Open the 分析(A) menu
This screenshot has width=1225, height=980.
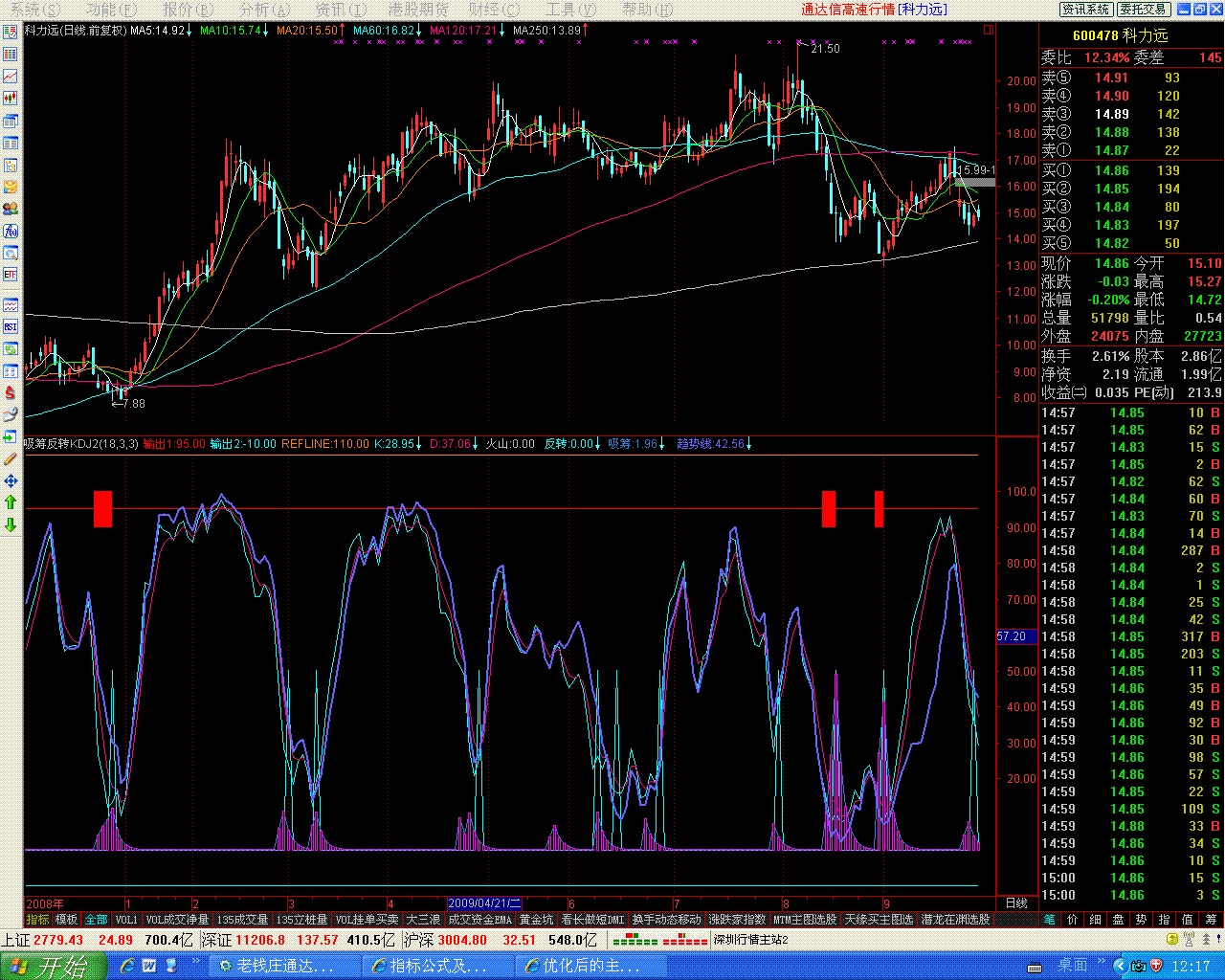tap(264, 10)
